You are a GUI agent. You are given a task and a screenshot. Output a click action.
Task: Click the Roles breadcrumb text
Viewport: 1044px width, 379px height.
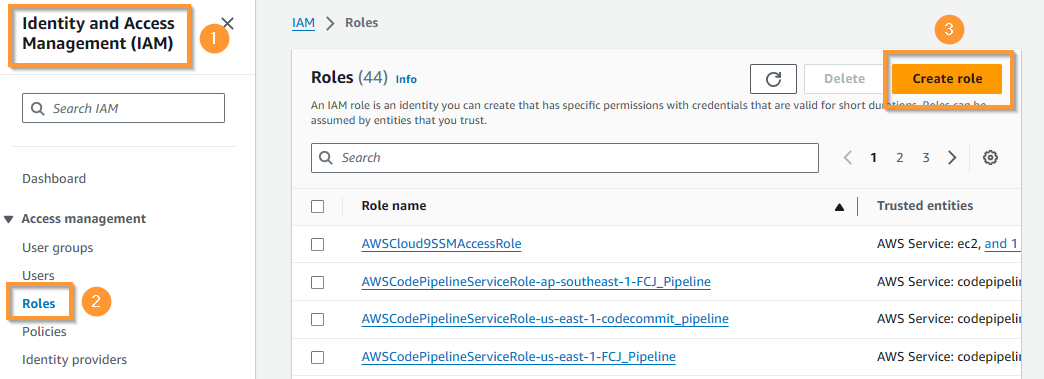362,23
